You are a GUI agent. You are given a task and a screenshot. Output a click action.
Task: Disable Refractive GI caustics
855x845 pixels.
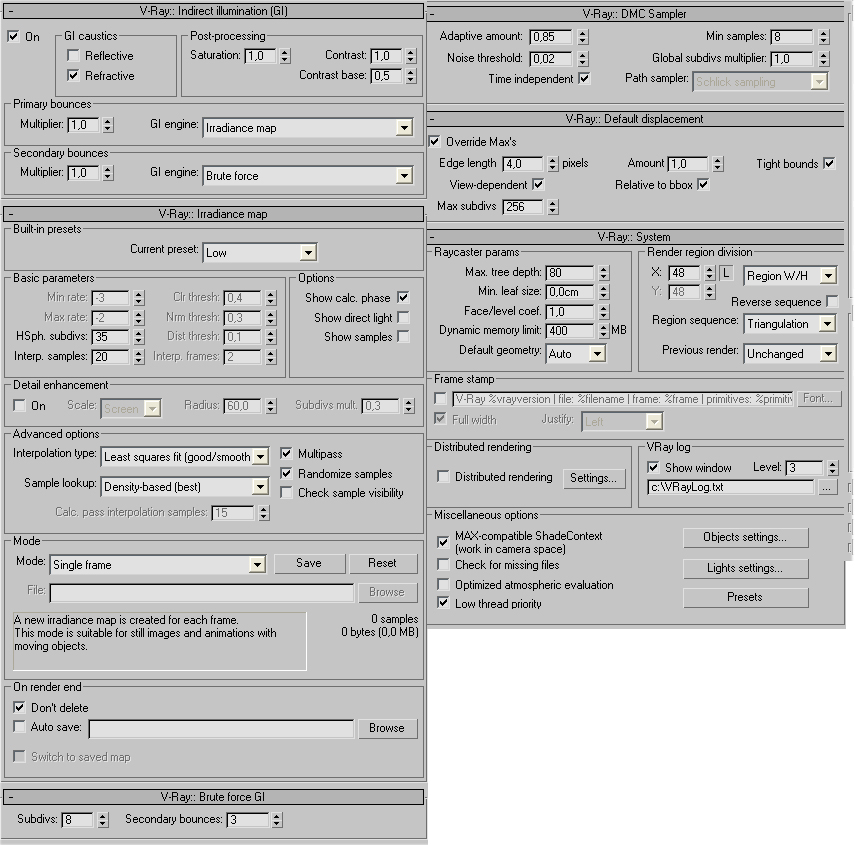(x=73, y=75)
